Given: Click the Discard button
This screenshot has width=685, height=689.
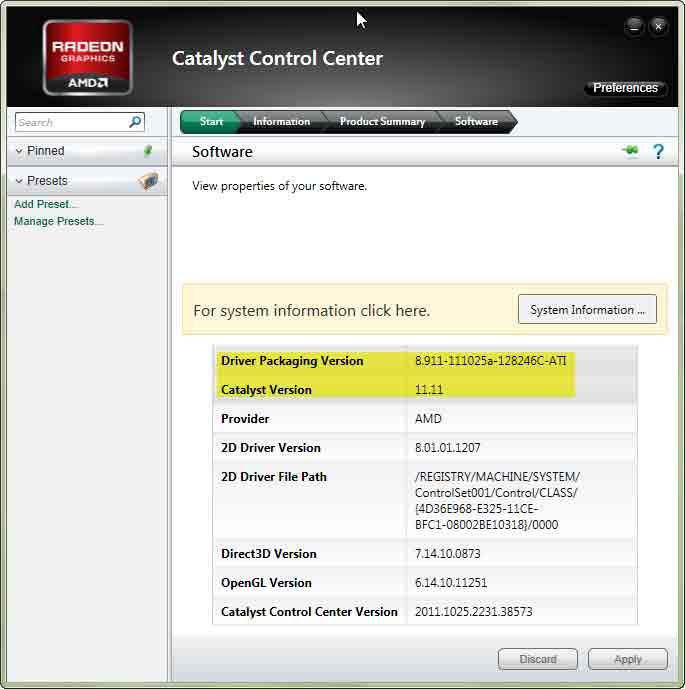Looking at the screenshot, I should point(538,659).
